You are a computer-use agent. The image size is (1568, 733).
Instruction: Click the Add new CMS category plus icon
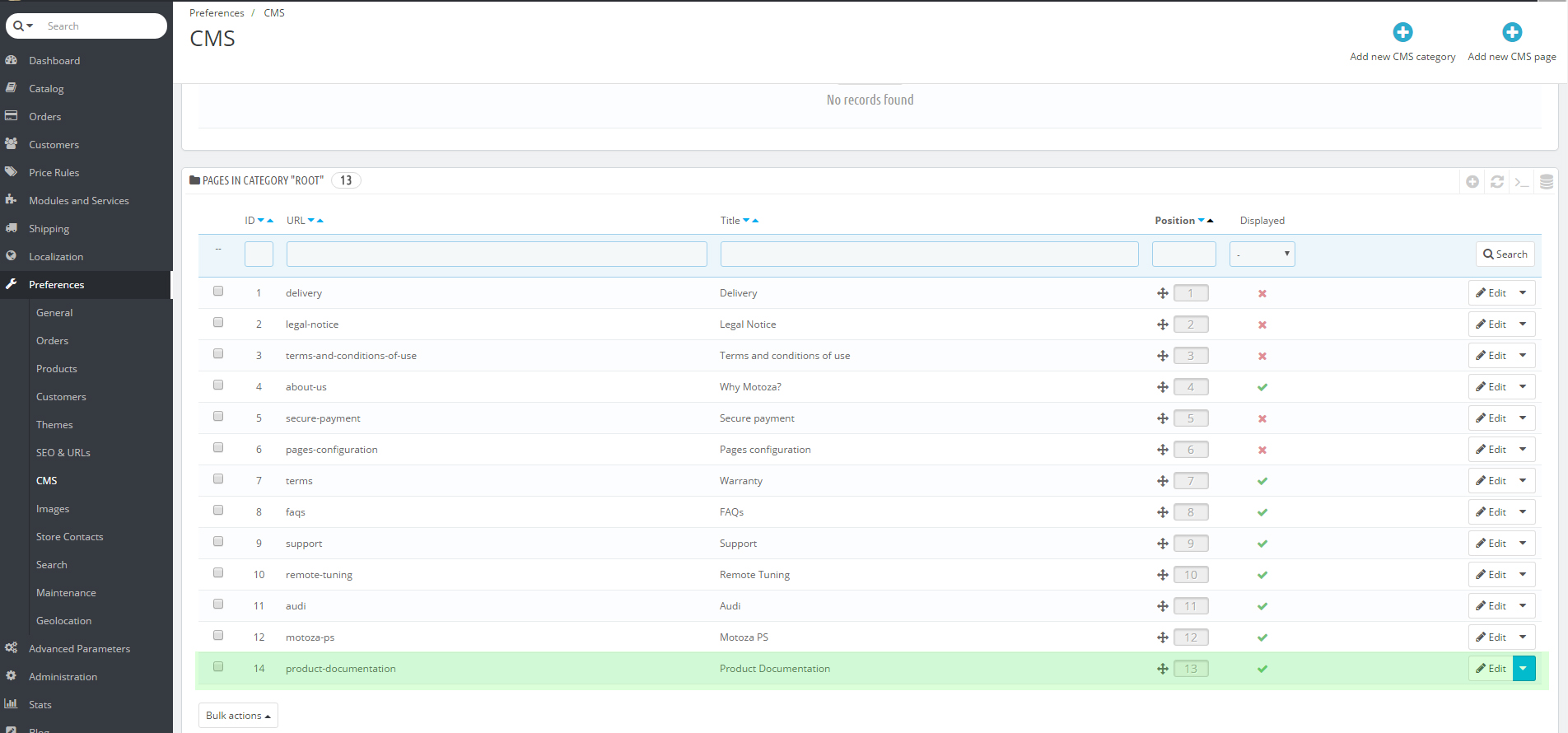1402,32
